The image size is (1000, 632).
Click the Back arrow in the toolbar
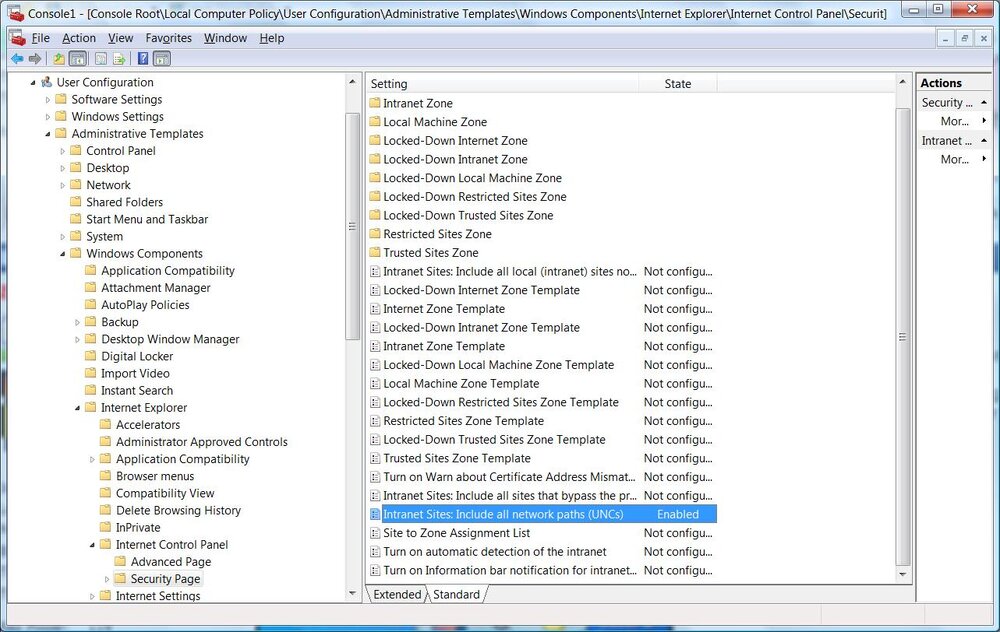(17, 59)
